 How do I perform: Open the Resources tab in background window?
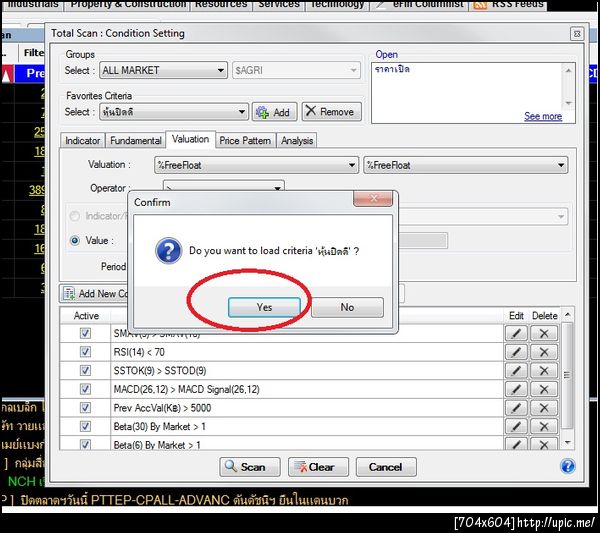coord(221,5)
